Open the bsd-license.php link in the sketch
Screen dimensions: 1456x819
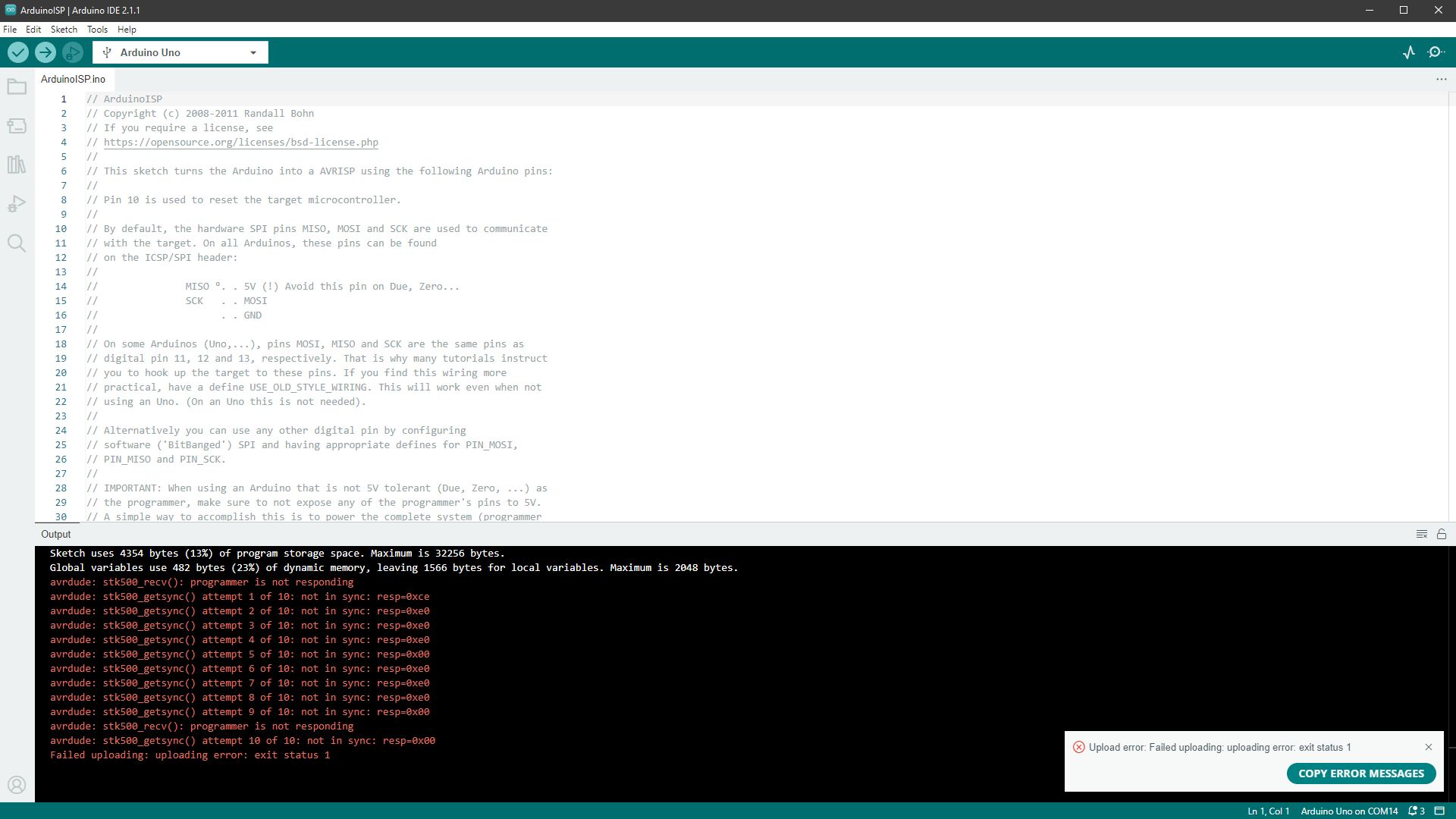241,142
